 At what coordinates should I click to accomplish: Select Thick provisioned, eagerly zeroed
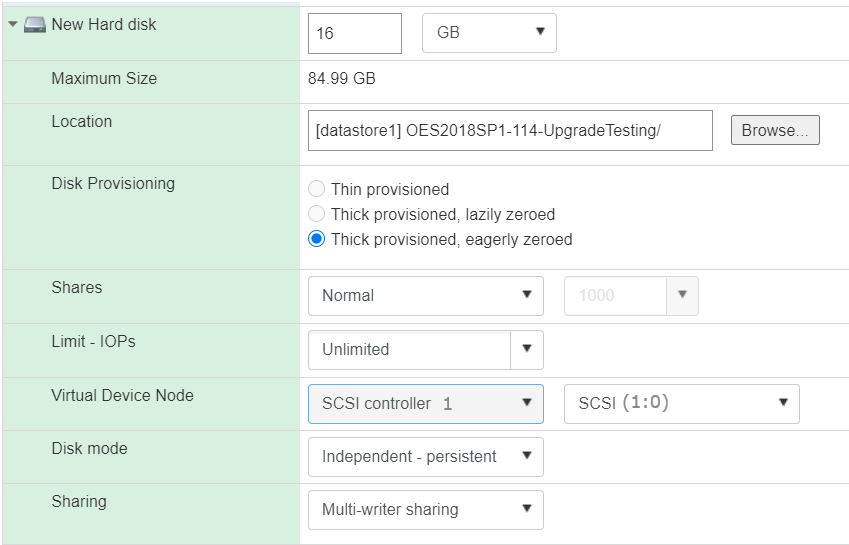click(x=317, y=239)
